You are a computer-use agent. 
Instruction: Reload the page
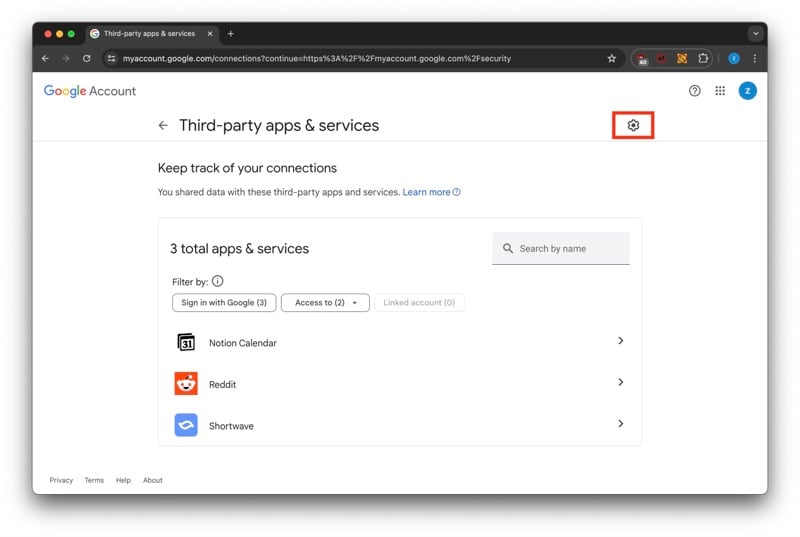87,59
